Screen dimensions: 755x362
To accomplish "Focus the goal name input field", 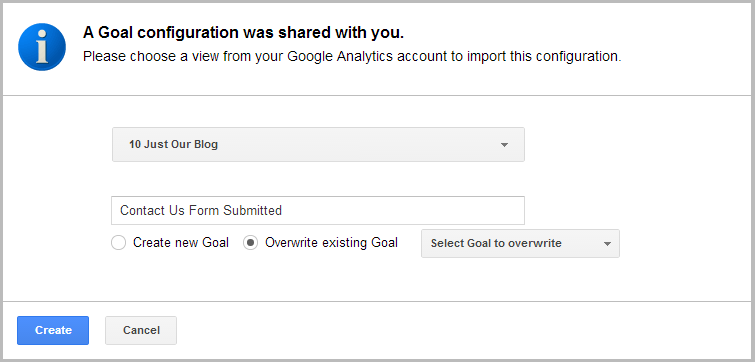I will [318, 210].
